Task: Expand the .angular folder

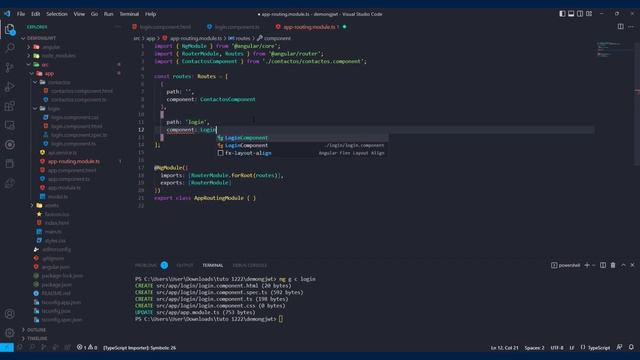Action: click(x=51, y=47)
